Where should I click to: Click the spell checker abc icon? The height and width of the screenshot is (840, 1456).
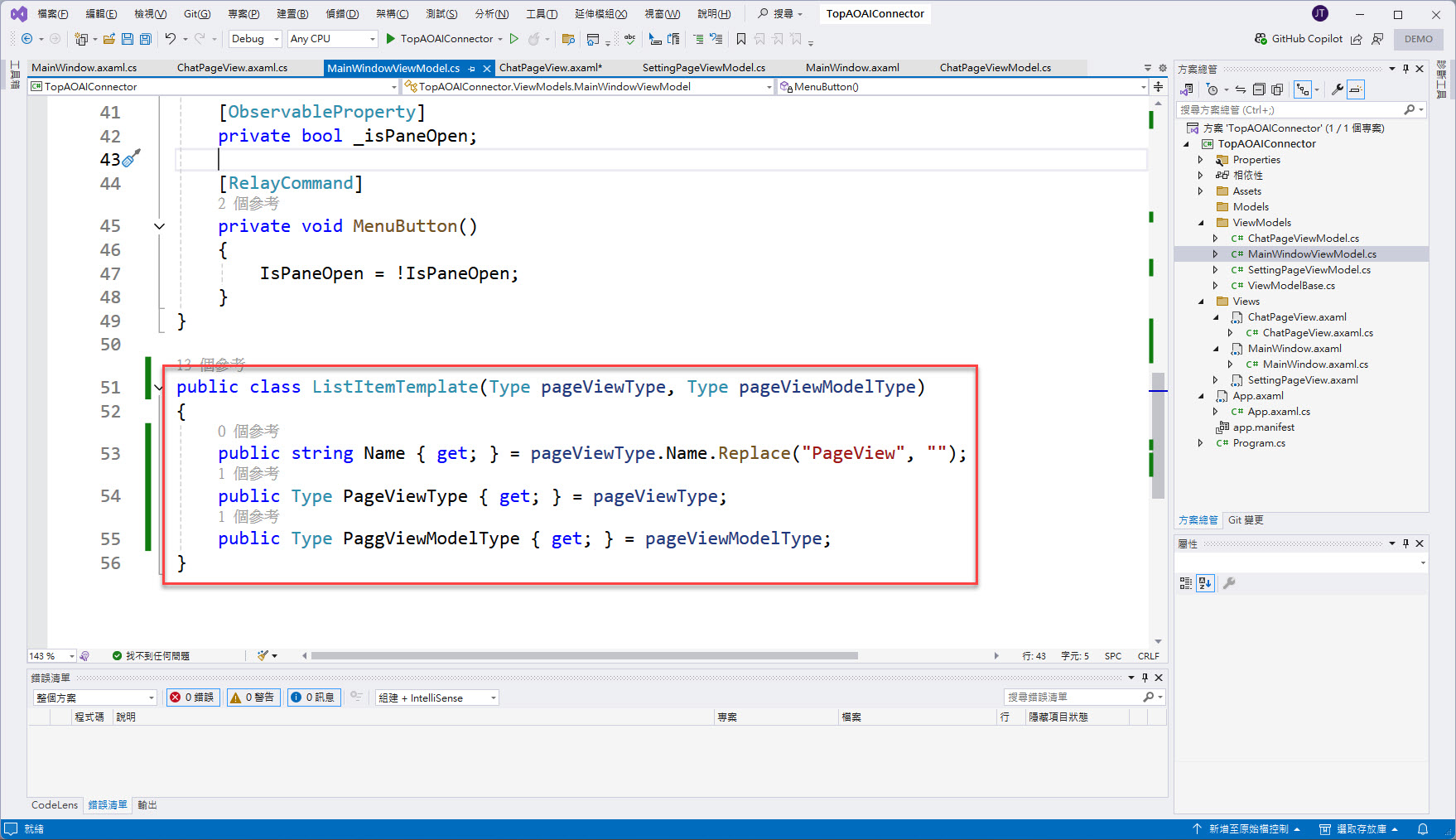630,39
